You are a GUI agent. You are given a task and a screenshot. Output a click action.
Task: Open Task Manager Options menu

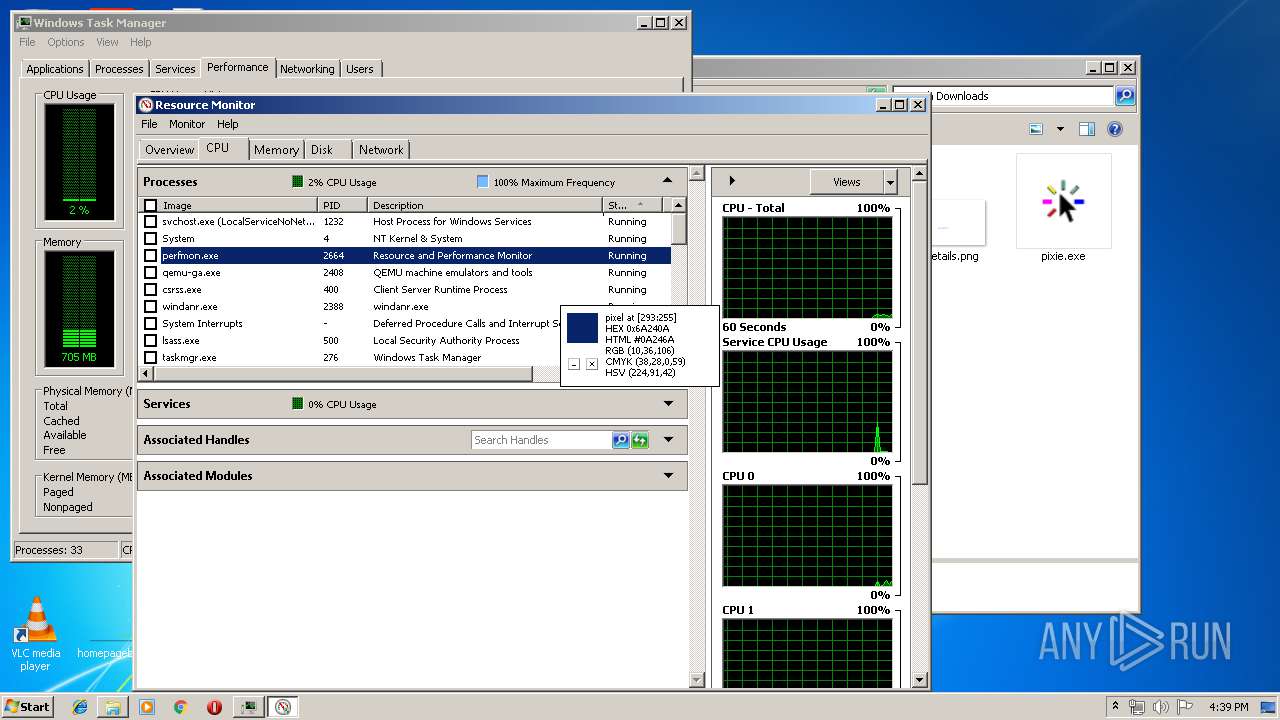click(x=66, y=42)
